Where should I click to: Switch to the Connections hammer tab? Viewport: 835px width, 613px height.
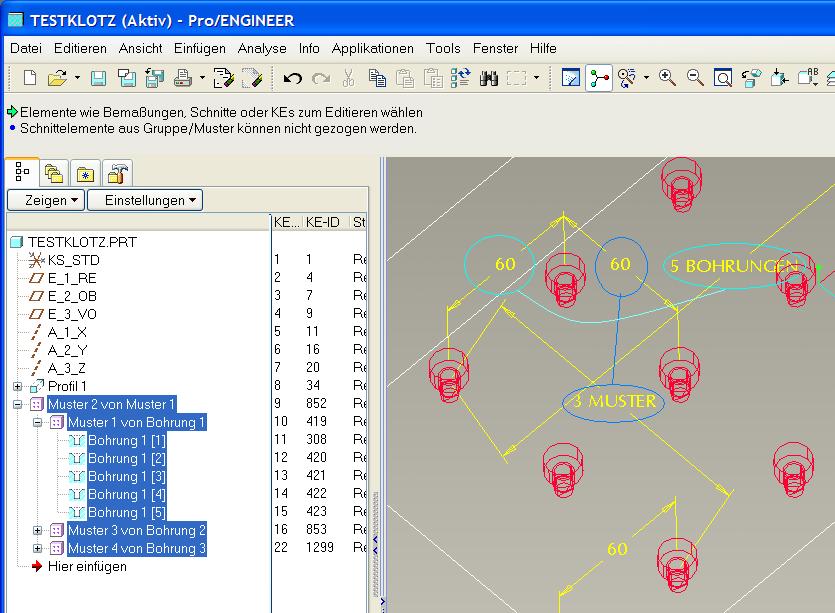tap(117, 174)
